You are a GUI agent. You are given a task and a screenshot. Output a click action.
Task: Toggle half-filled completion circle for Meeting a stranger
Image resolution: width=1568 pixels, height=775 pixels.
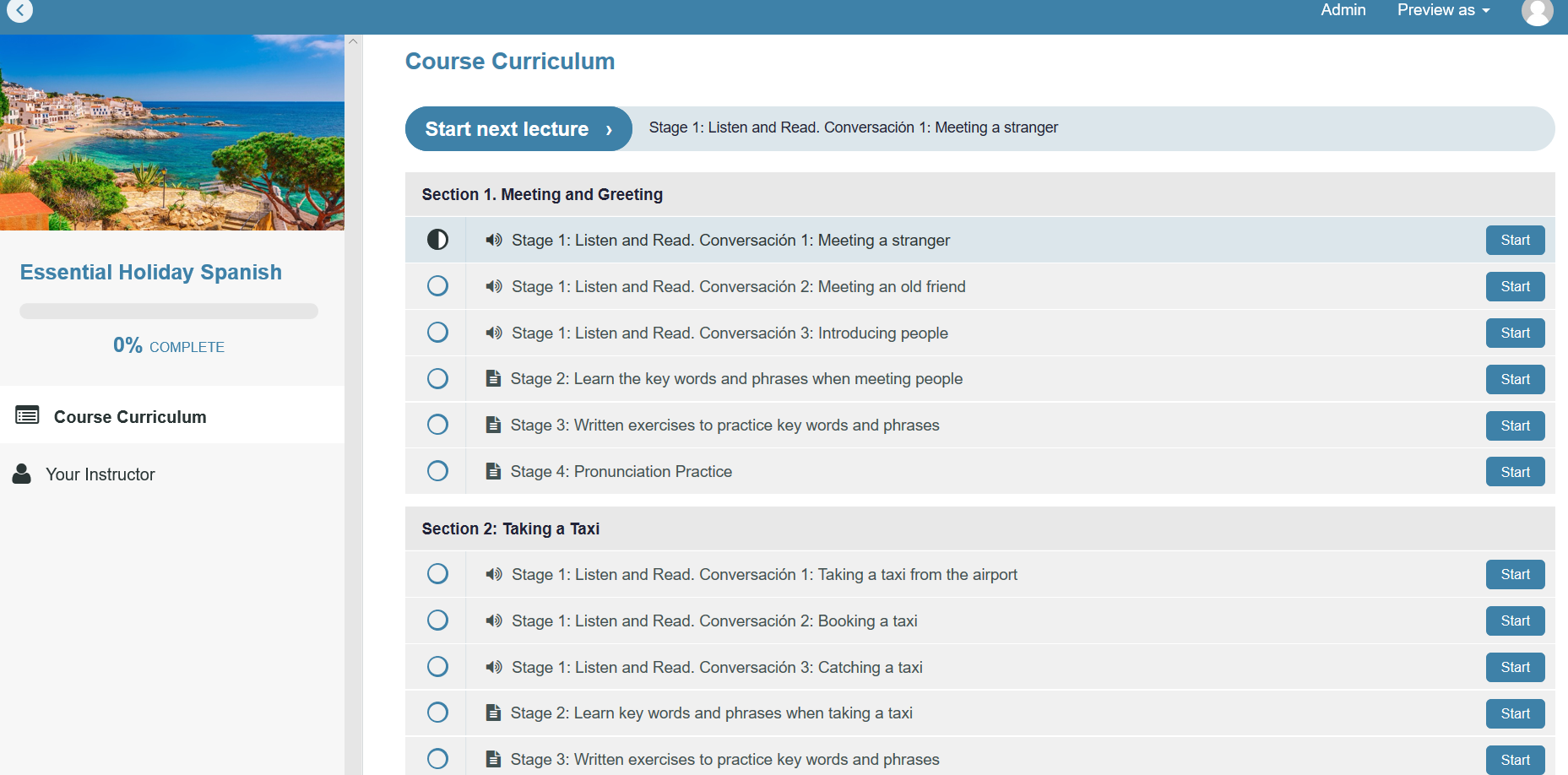point(437,240)
